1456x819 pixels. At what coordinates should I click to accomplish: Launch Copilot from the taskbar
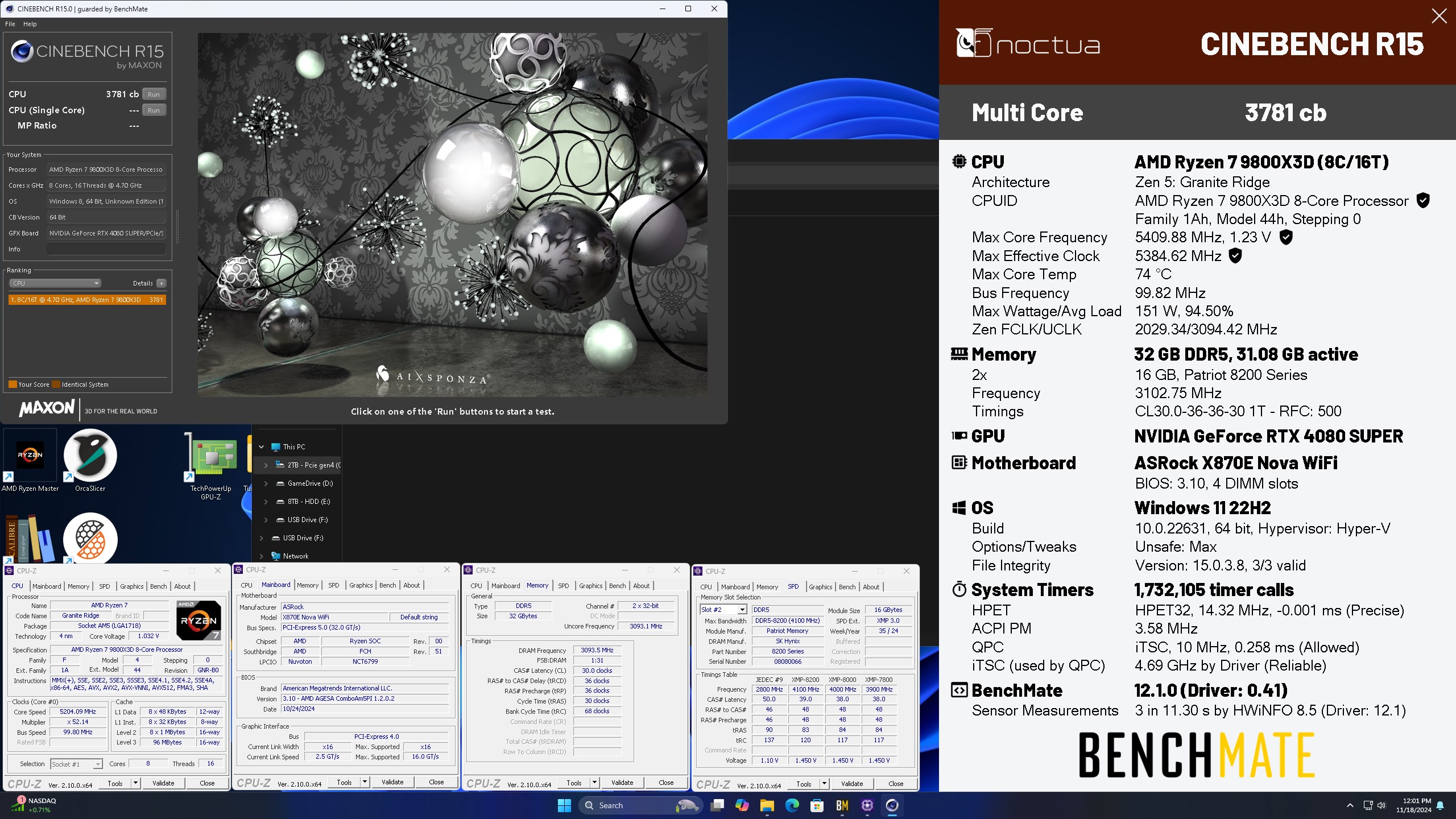click(742, 805)
